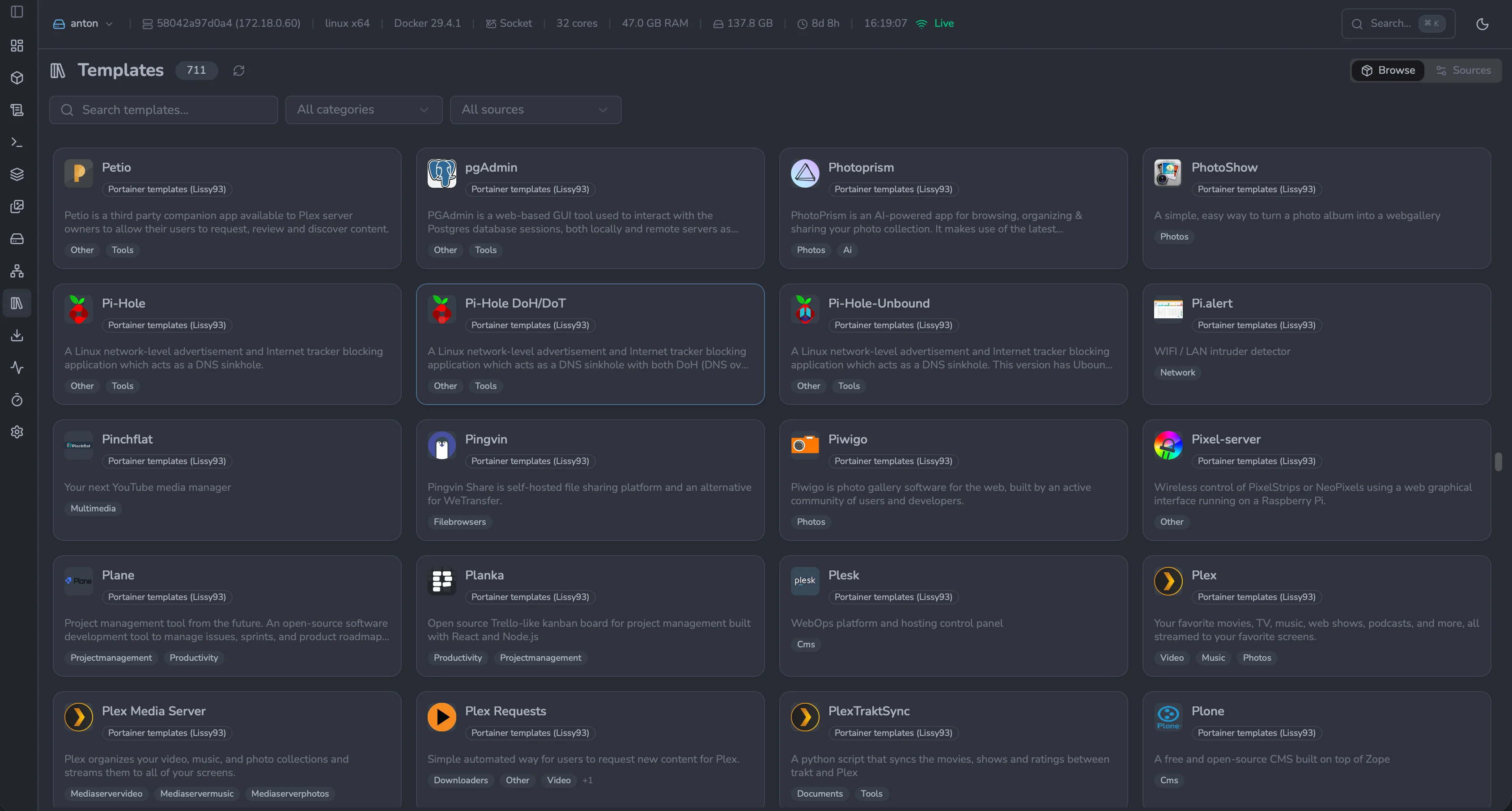
Task: Open the Pi-Hole-Unbound template title
Action: [x=879, y=303]
